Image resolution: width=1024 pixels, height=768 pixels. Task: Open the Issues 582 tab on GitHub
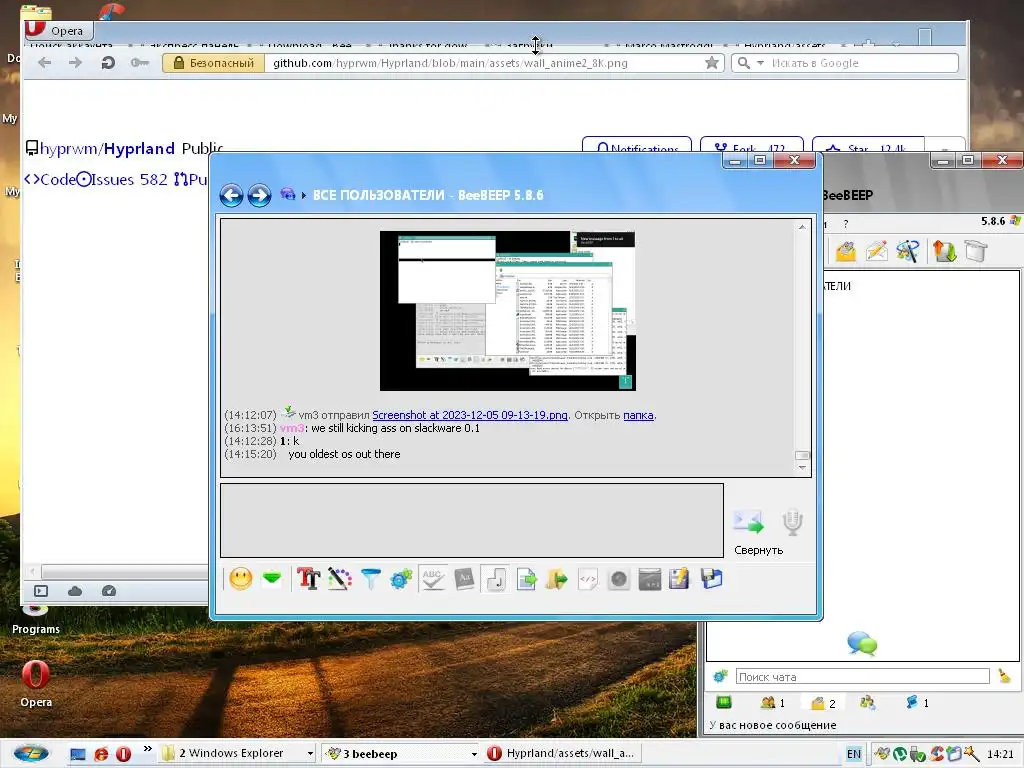[122, 180]
